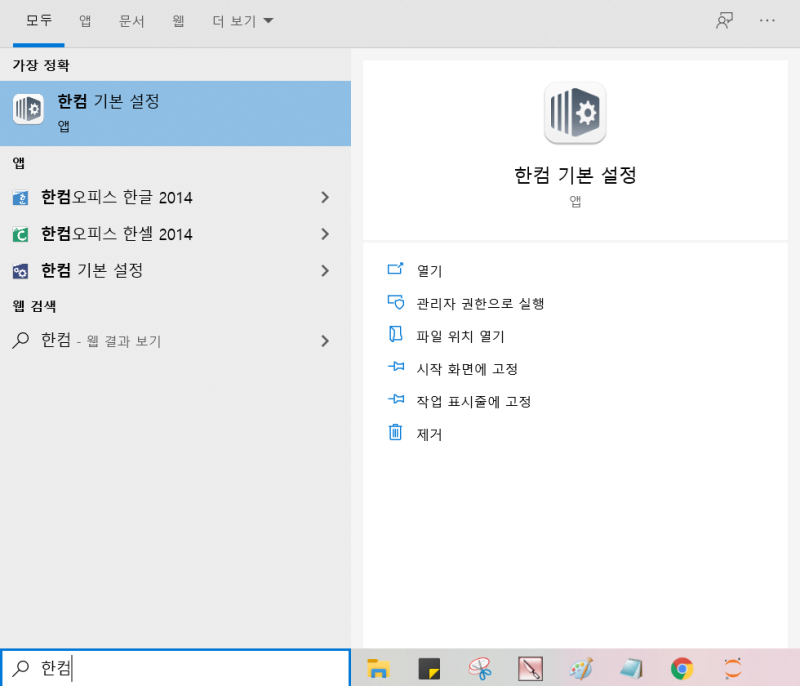This screenshot has width=800, height=686.
Task: Expand arrow for 한컴오피스 한셀 2014
Action: click(325, 234)
